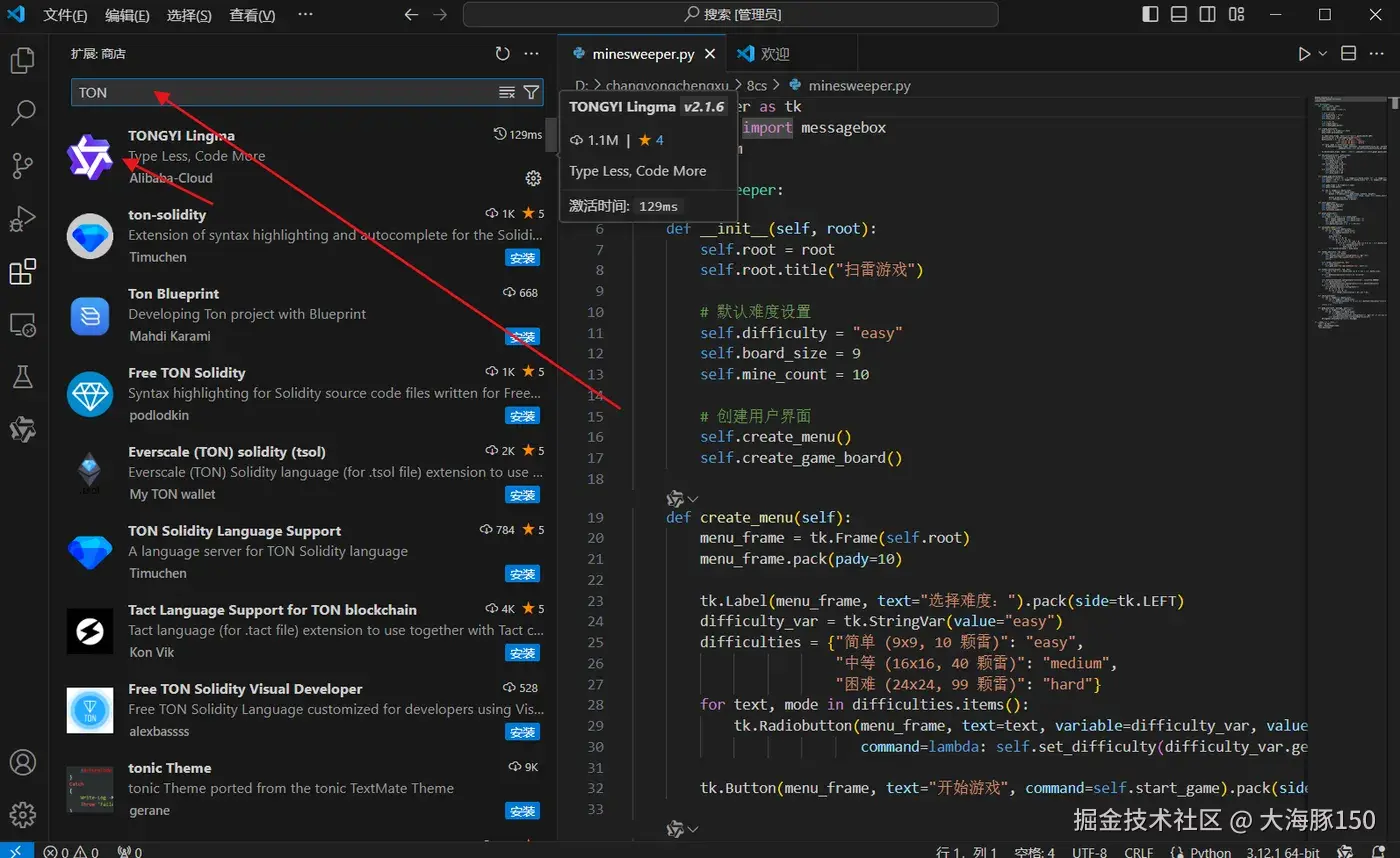Open the Manage gear in activity bar
Viewport: 1400px width, 858px height.
click(x=22, y=813)
